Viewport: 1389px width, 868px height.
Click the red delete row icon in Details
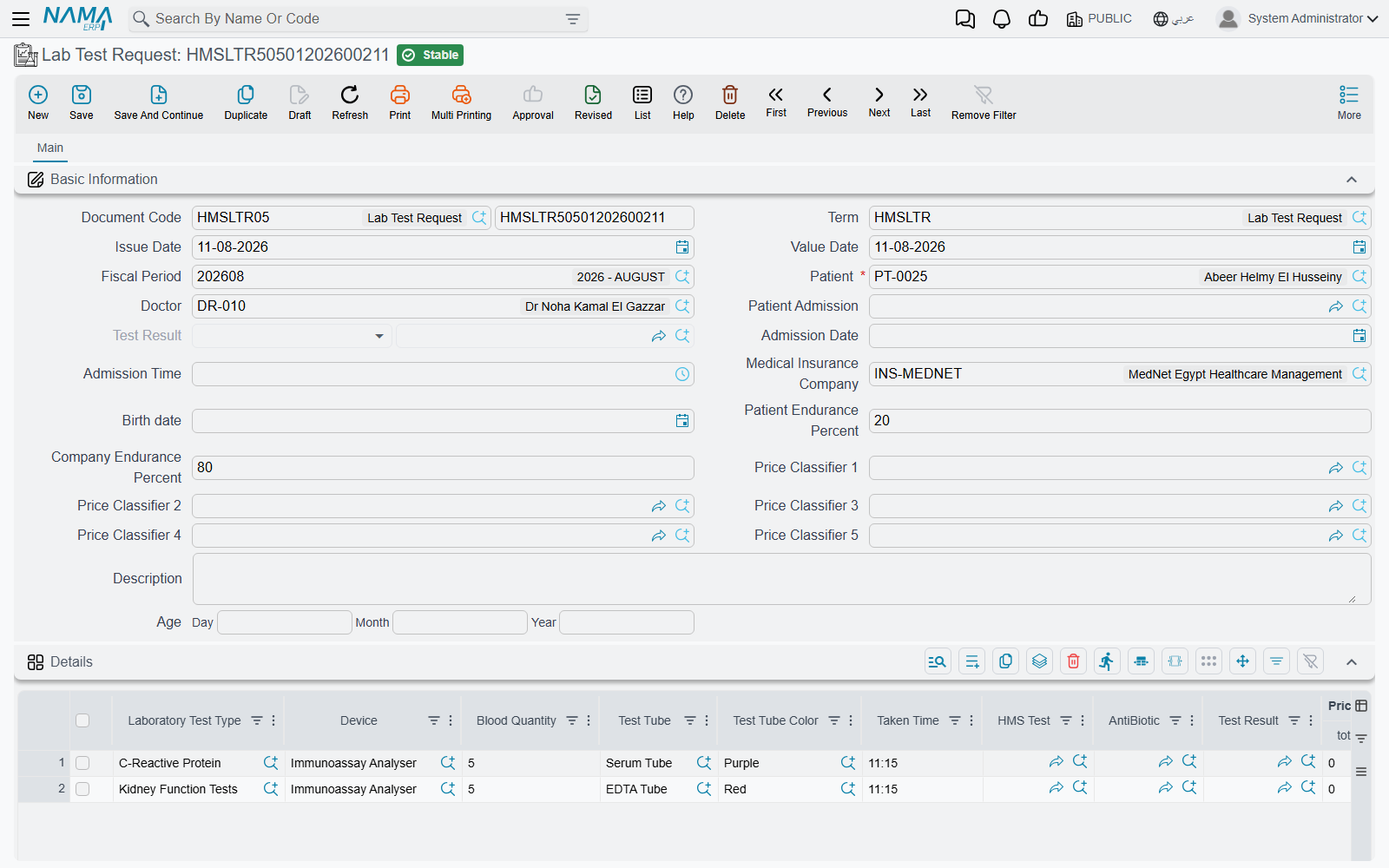[x=1073, y=661]
